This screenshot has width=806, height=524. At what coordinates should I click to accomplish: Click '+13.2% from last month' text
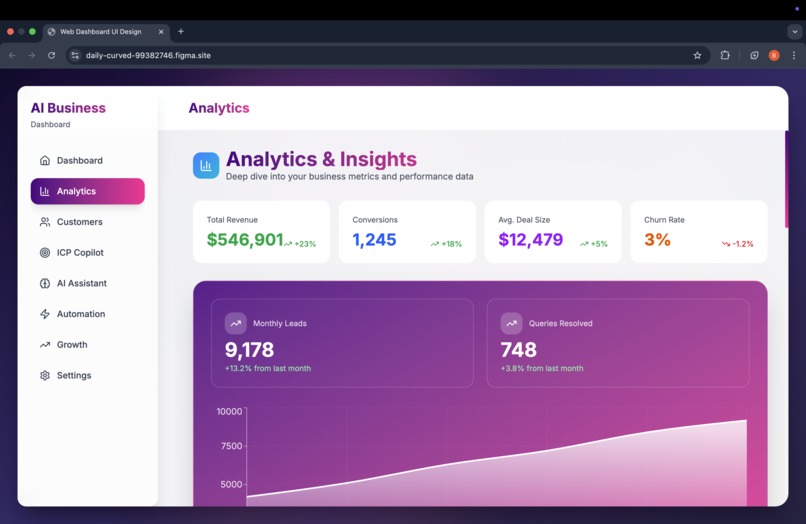tap(268, 368)
